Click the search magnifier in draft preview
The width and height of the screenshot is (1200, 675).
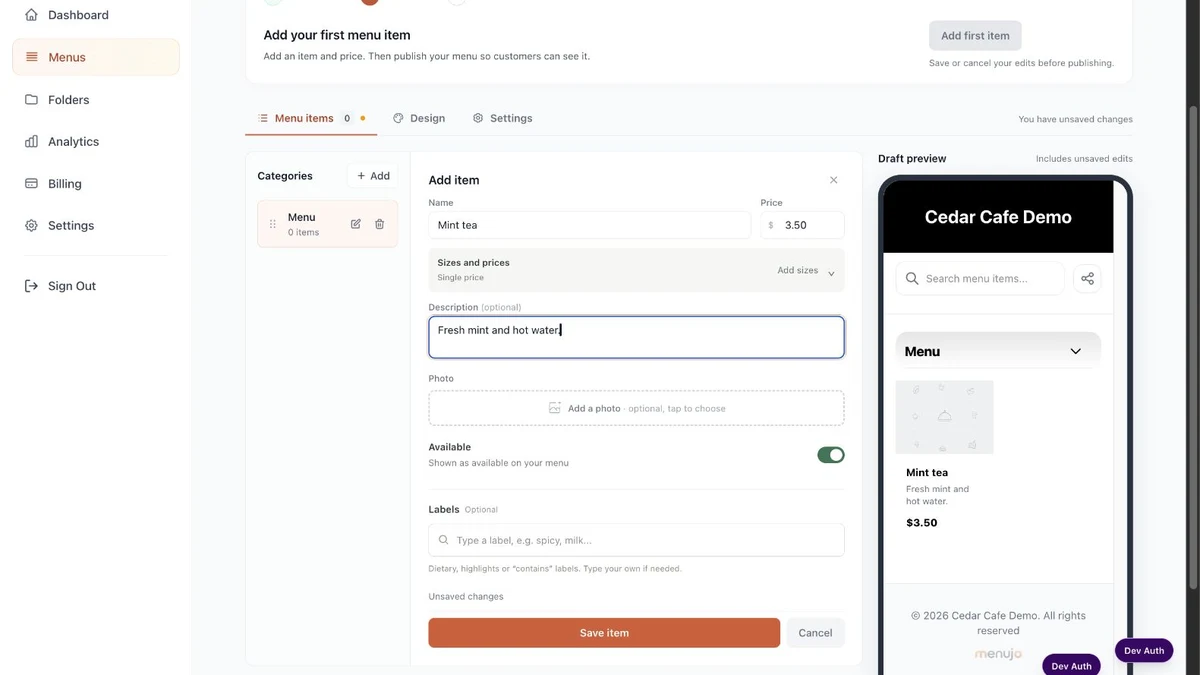pyautogui.click(x=912, y=279)
